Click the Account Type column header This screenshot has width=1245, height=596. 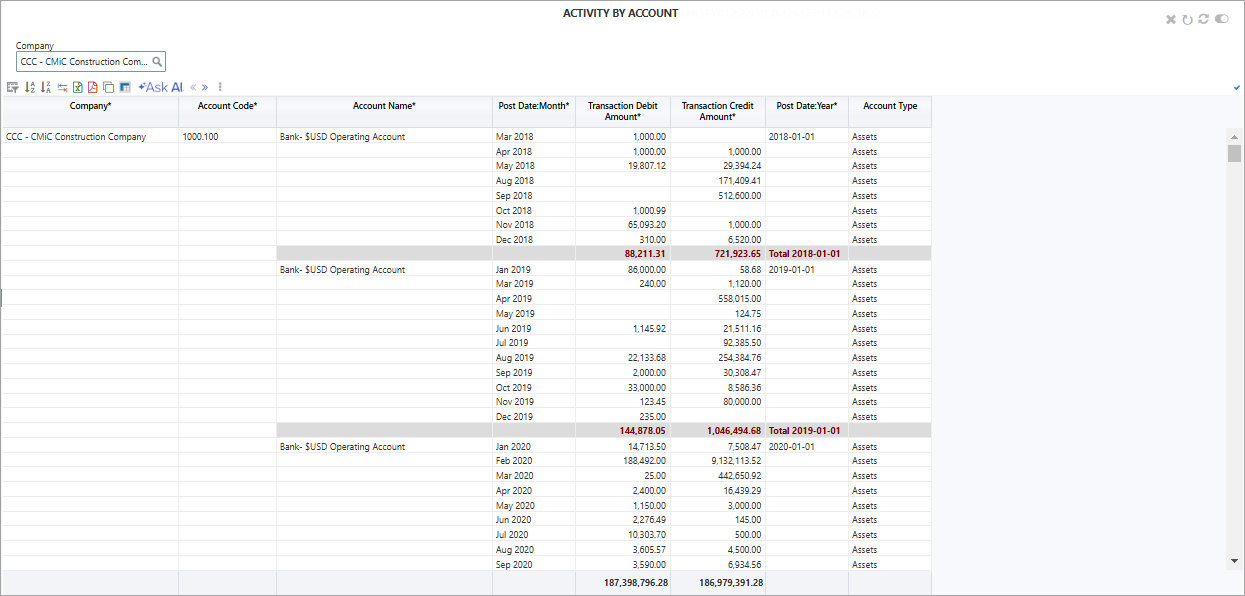pyautogui.click(x=890, y=111)
